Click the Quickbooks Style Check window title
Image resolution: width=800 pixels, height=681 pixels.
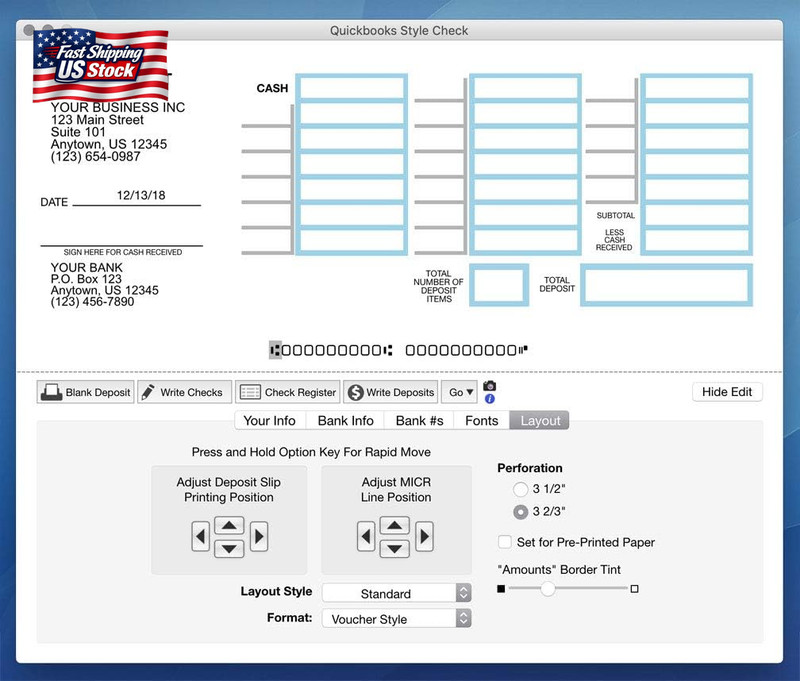coord(399,31)
